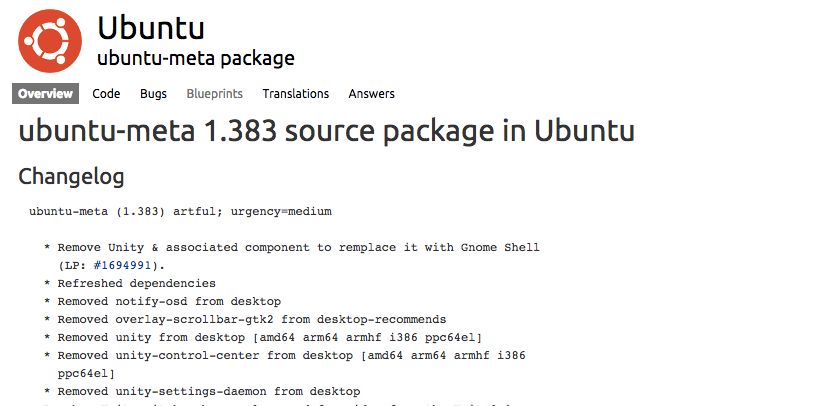The image size is (814, 406).
Task: Select the Overview tab
Action: [46, 94]
